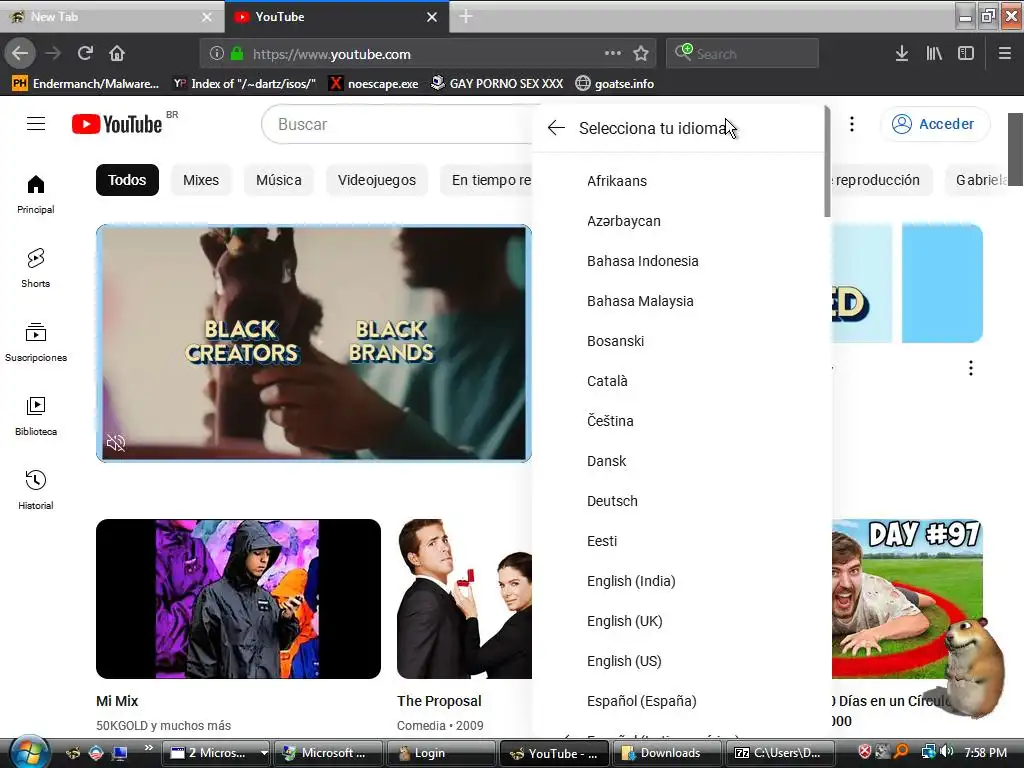Viewport: 1024px width, 768px height.
Task: Choose English (UK) language
Action: [x=679, y=621]
